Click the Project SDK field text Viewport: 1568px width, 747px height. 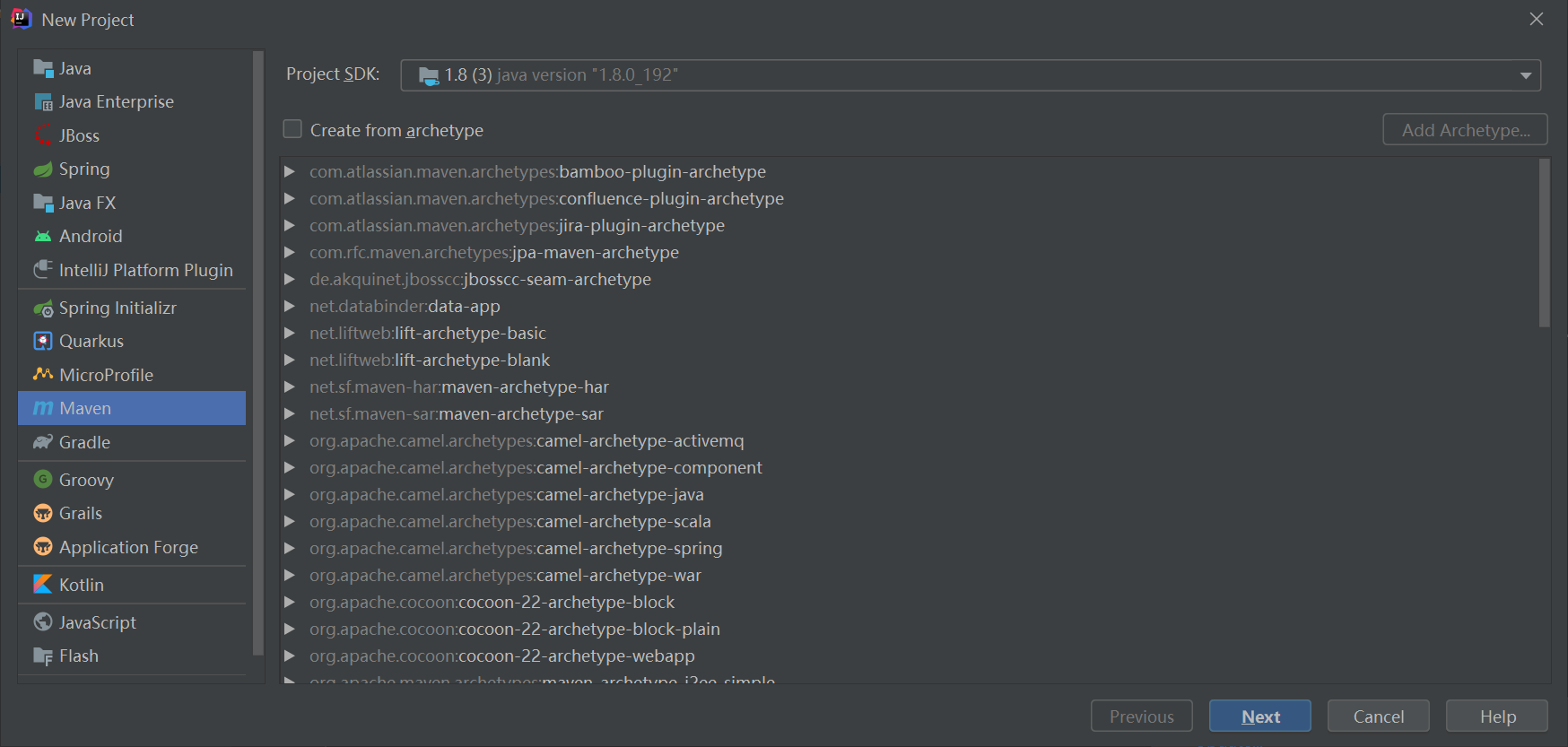[x=562, y=75]
